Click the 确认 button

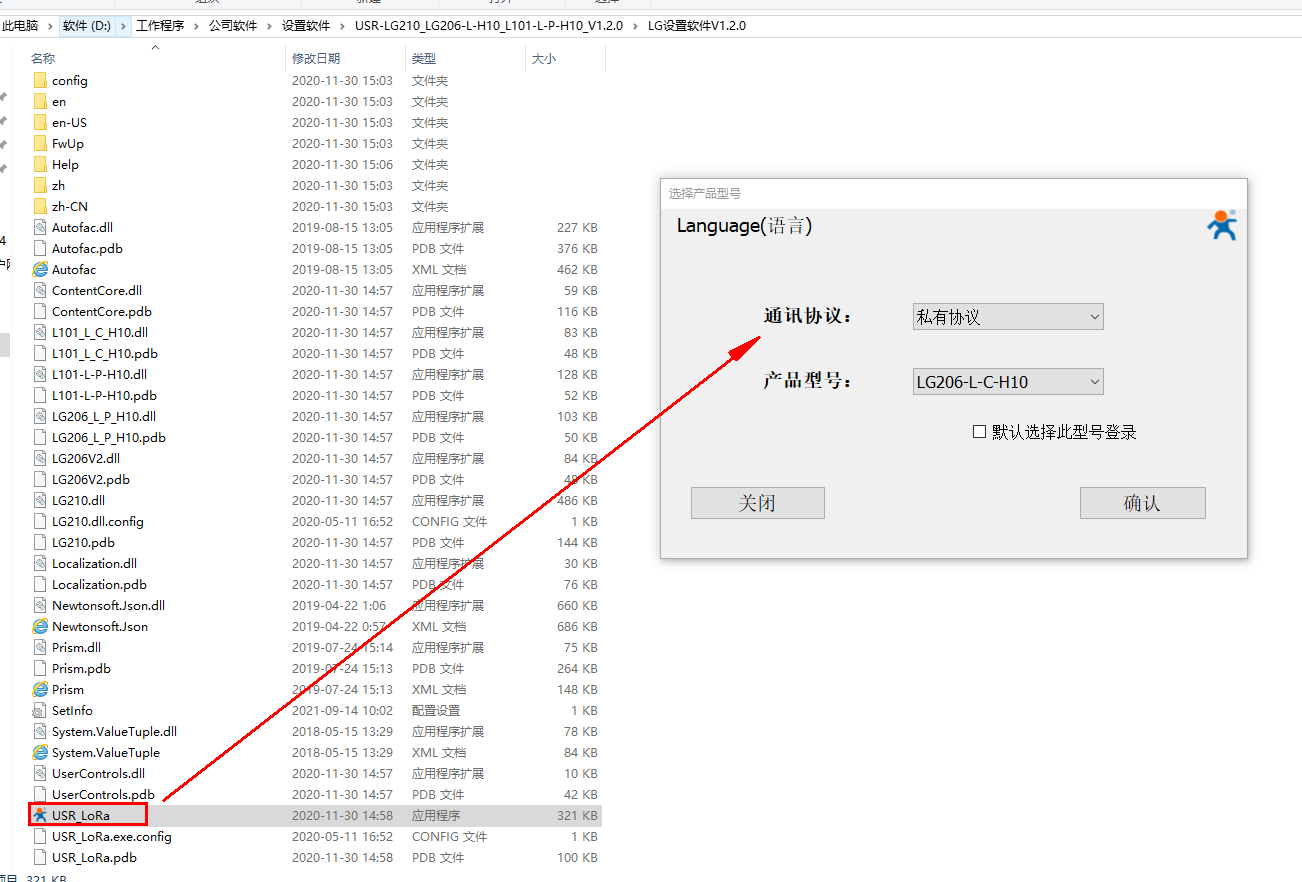pos(1142,503)
